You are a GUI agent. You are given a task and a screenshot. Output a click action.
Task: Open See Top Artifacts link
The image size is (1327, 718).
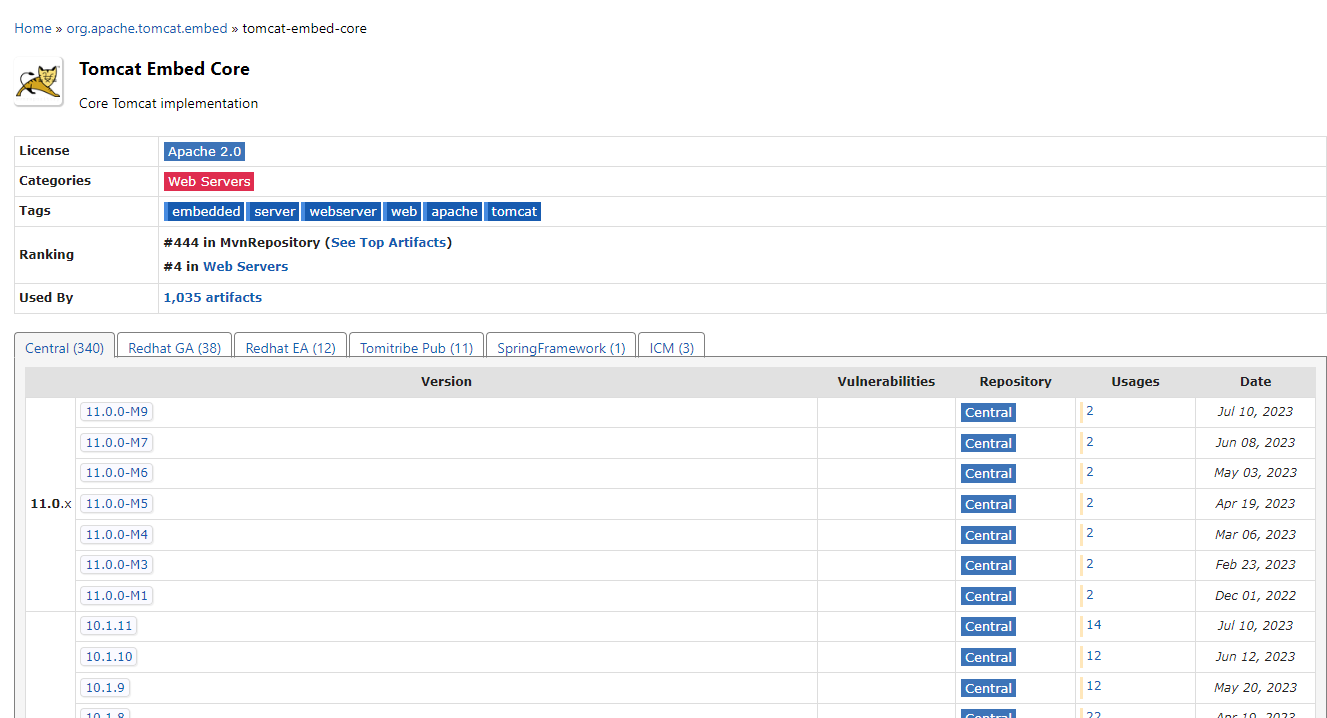click(389, 242)
